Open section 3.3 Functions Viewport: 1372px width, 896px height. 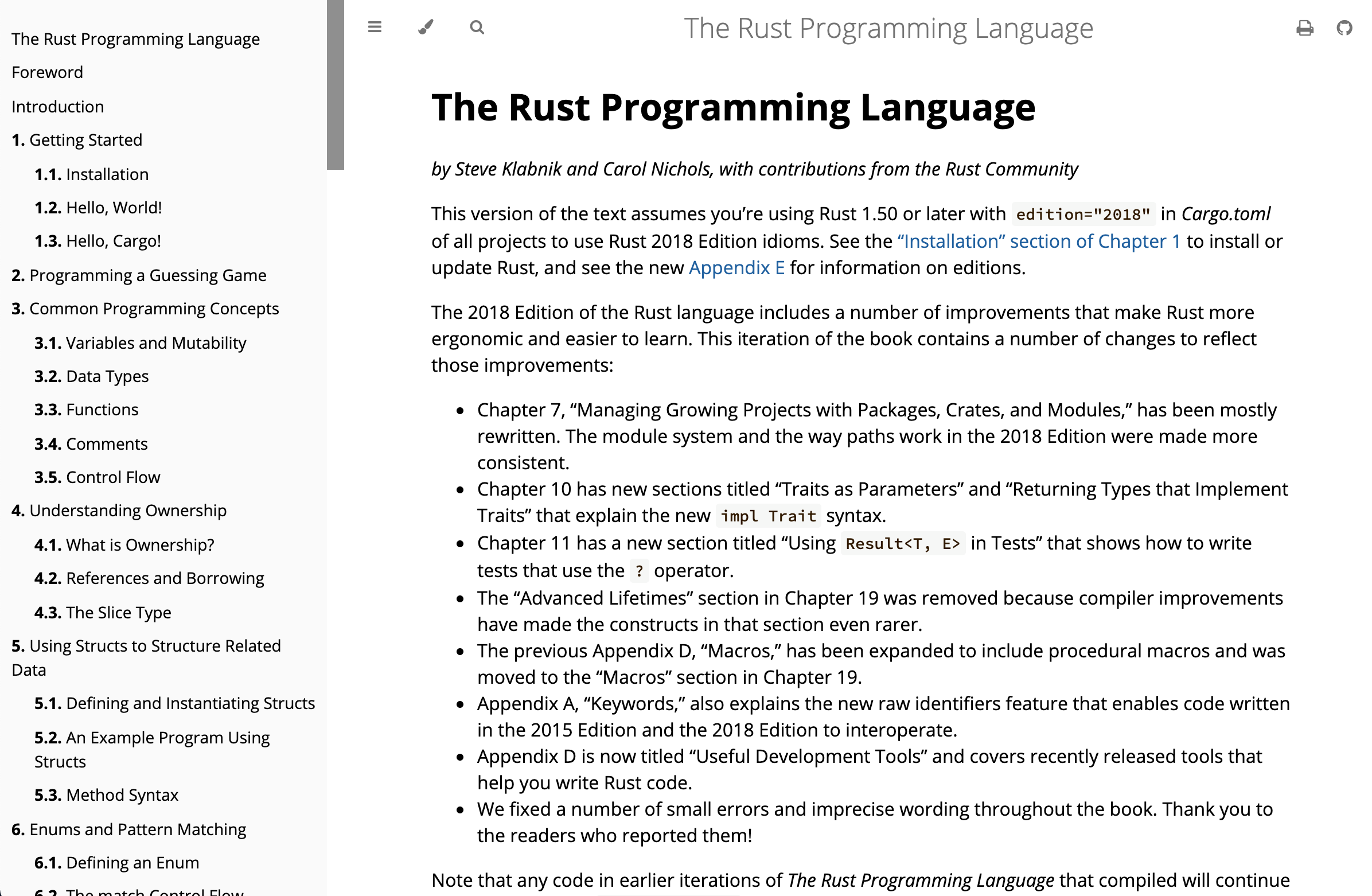87,410
